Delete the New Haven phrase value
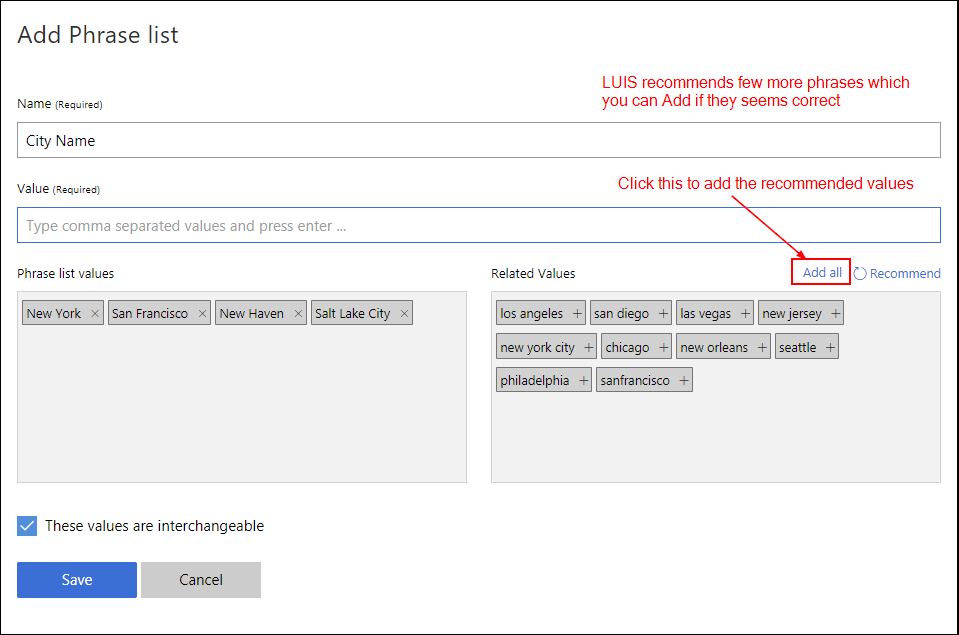The image size is (959, 635). click(x=298, y=314)
